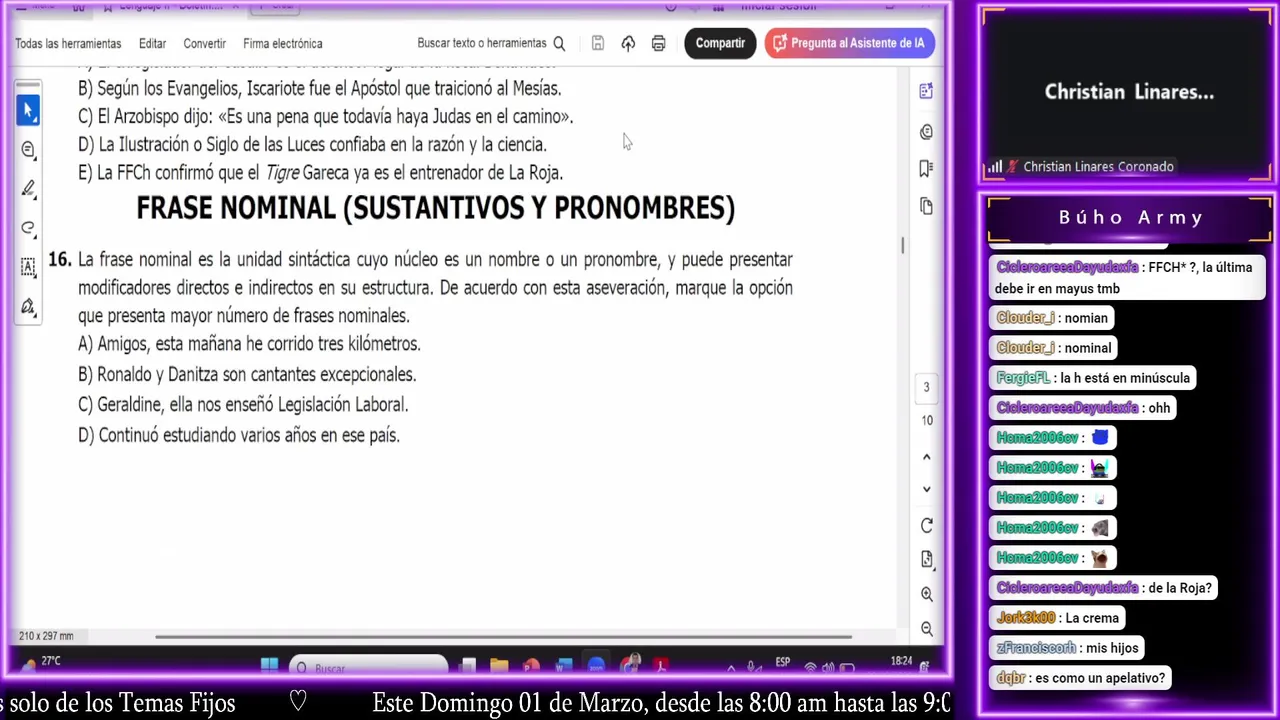Click the system tray overflow chevron
This screenshot has width=1280, height=720.
(732, 666)
